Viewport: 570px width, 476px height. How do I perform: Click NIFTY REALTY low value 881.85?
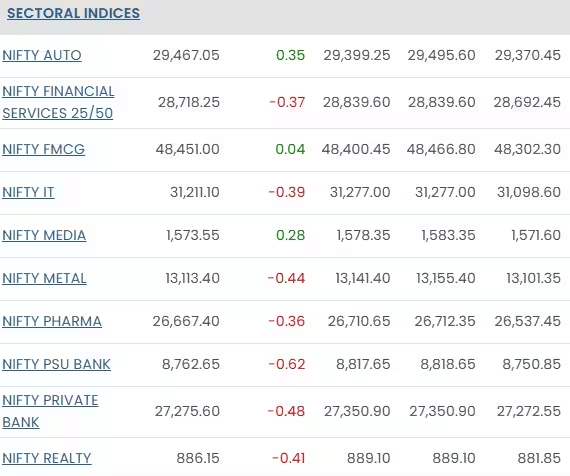539,458
